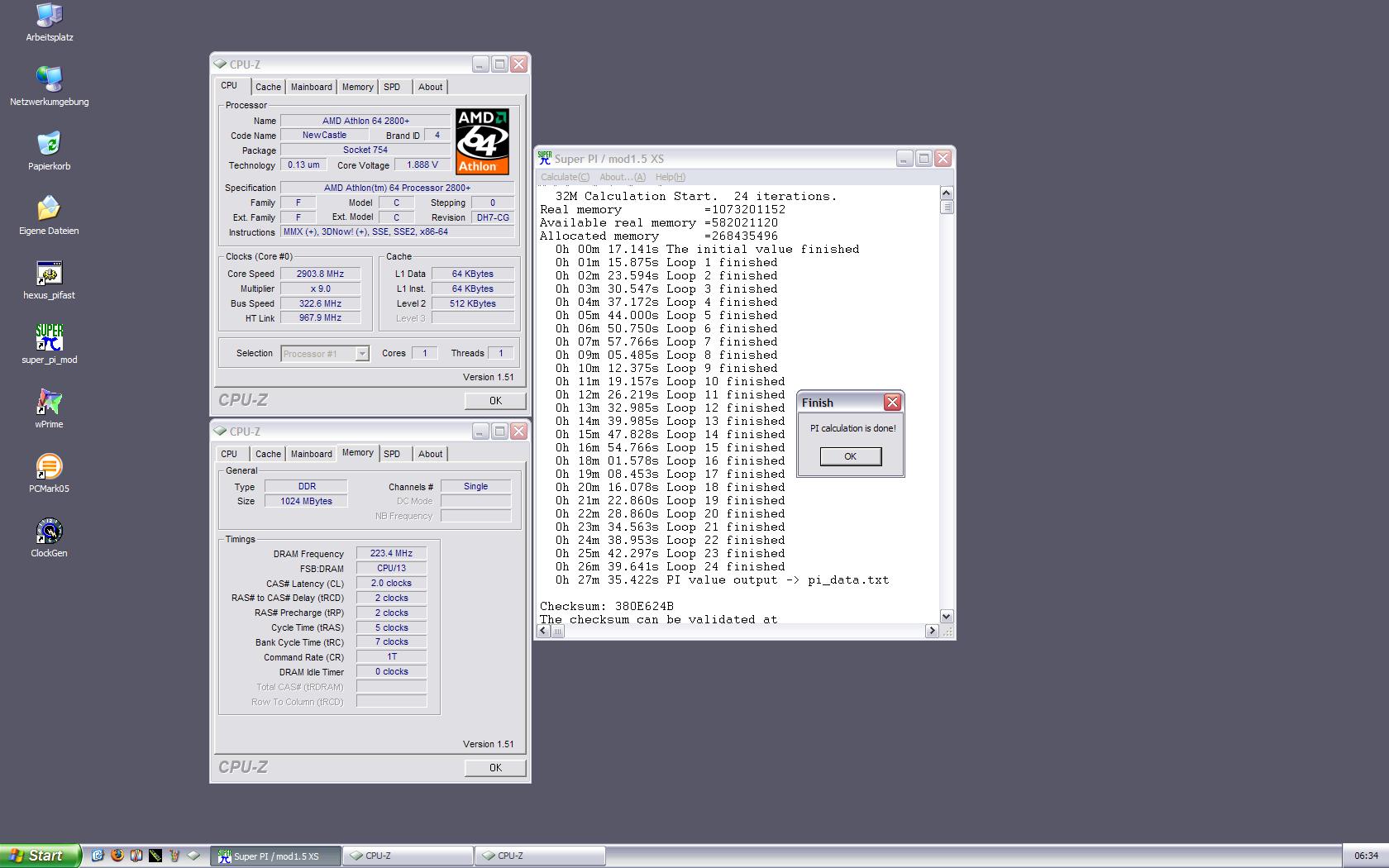1389x868 pixels.
Task: Click the Name field AMD Athlon 64 2800+
Action: (x=365, y=121)
